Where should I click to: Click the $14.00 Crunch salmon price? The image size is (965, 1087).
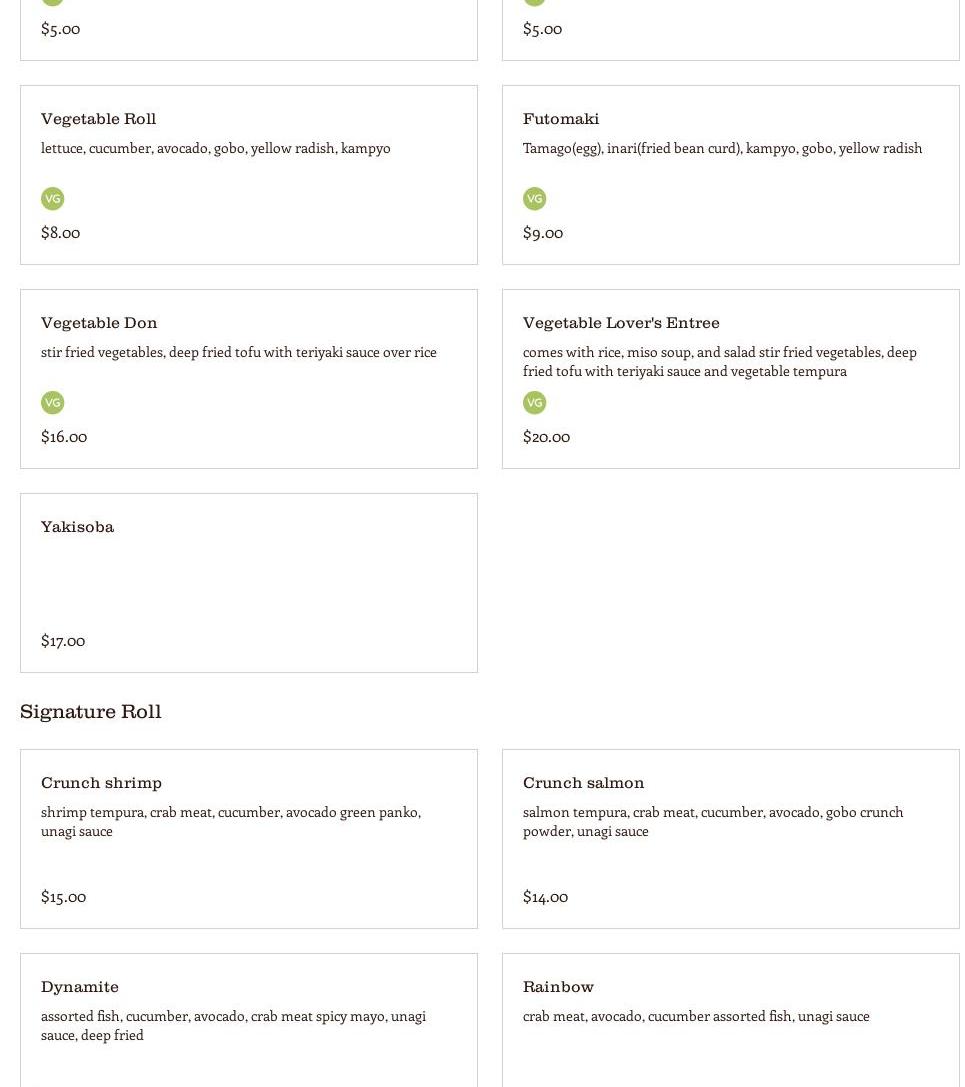(x=546, y=897)
